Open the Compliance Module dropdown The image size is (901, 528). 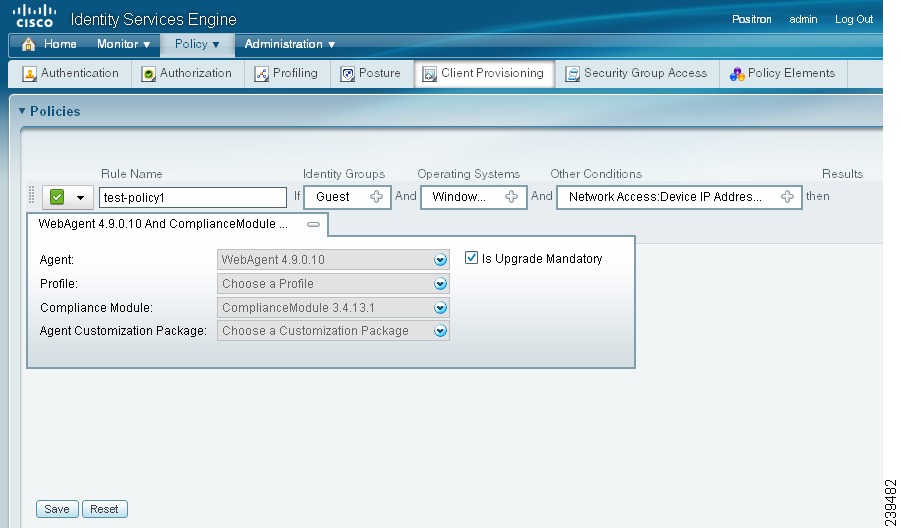tap(333, 308)
